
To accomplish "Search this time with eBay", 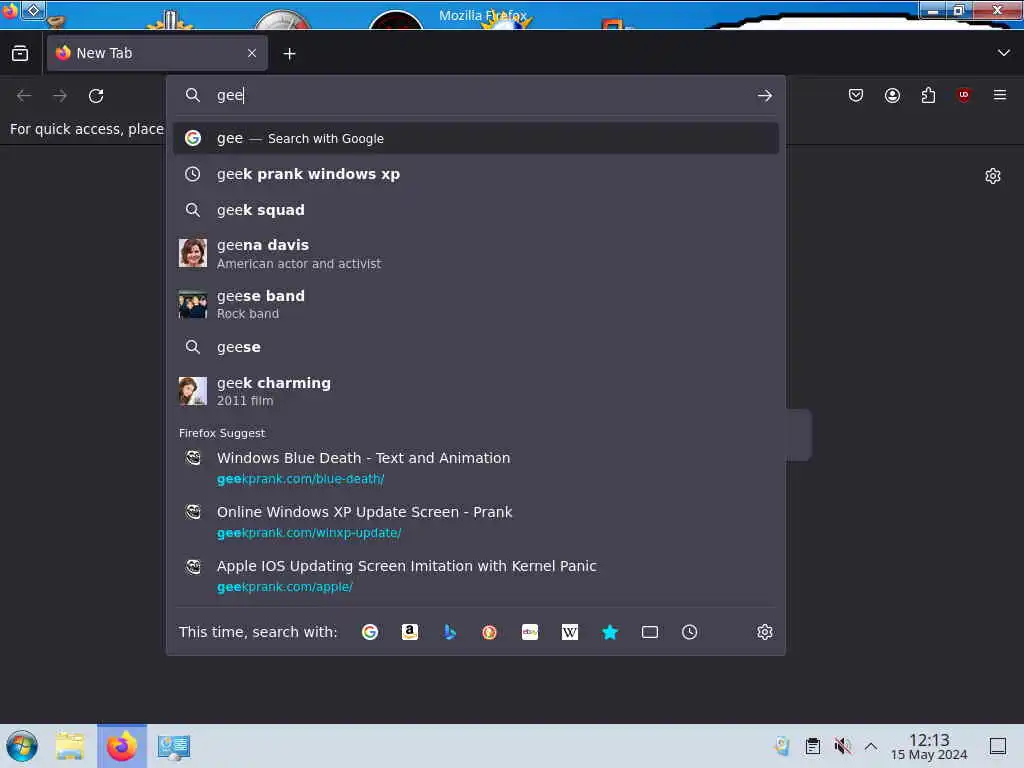I will click(x=530, y=632).
